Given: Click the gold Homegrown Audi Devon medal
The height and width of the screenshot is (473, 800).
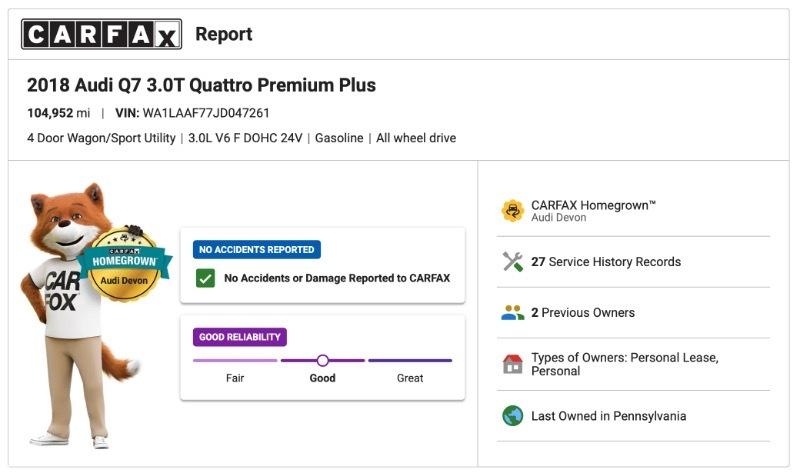Looking at the screenshot, I should point(124,264).
